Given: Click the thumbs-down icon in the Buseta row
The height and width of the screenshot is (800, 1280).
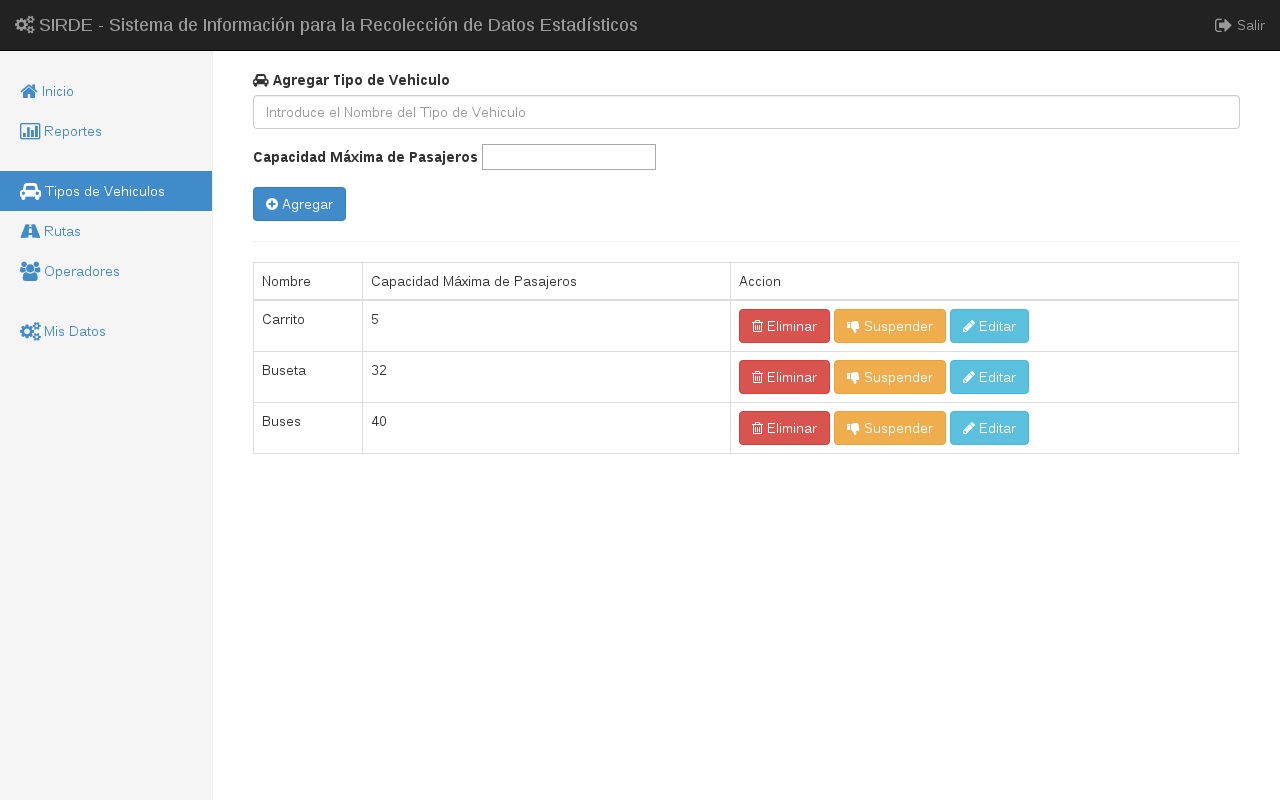Looking at the screenshot, I should [x=853, y=377].
